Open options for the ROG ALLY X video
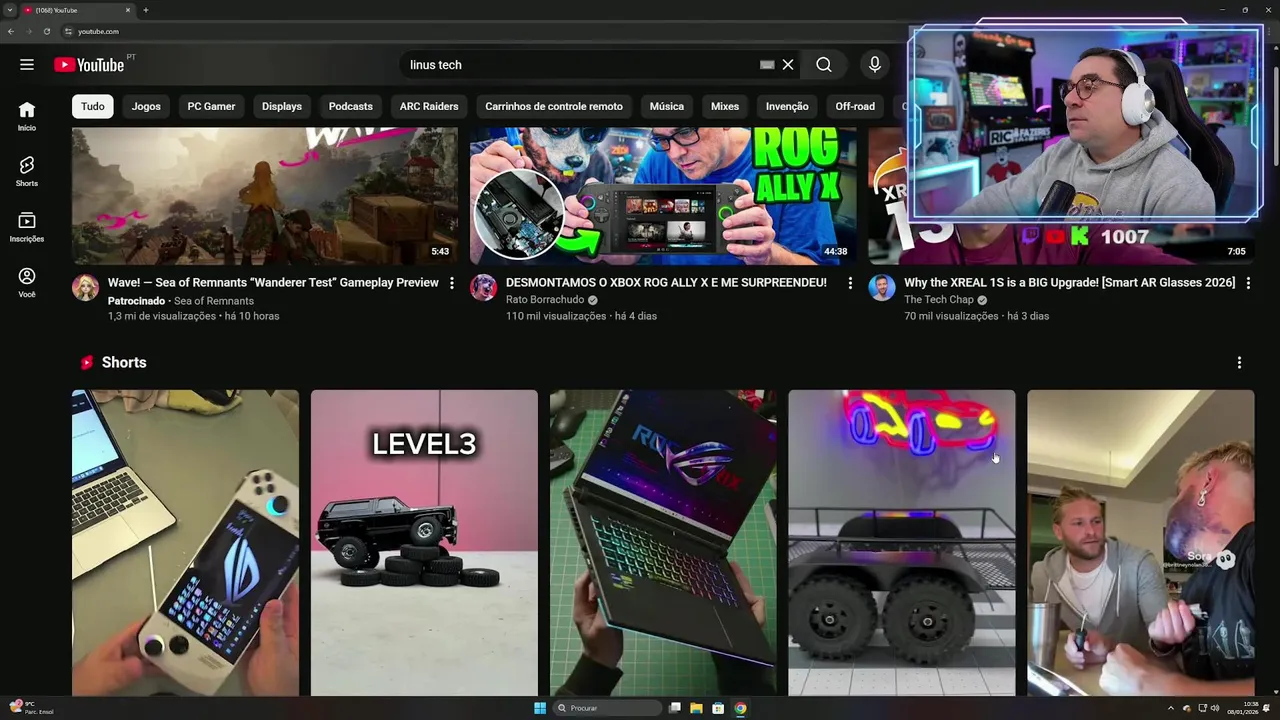The width and height of the screenshot is (1280, 720). click(x=850, y=283)
